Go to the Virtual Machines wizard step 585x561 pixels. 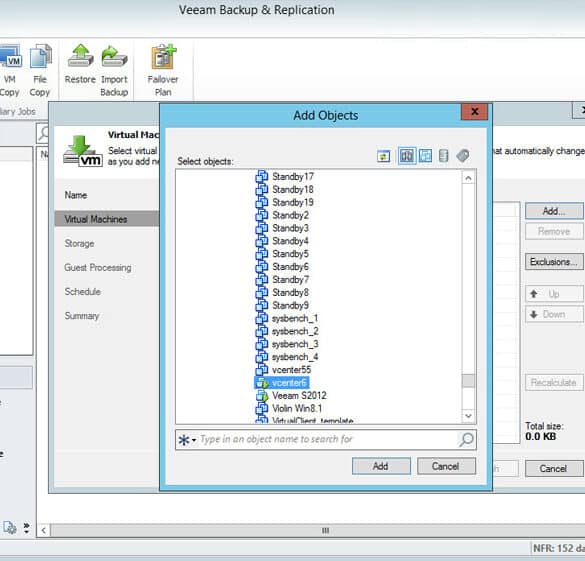coord(106,219)
